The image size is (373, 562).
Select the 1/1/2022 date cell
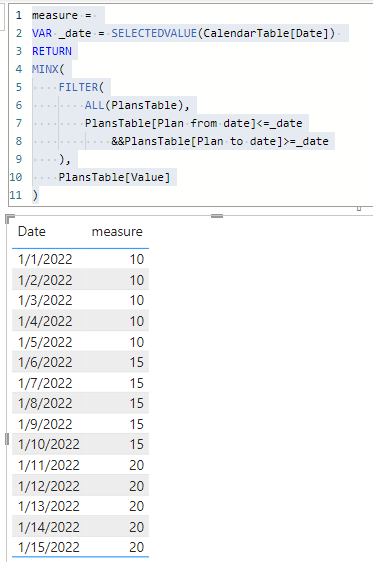coord(45,259)
